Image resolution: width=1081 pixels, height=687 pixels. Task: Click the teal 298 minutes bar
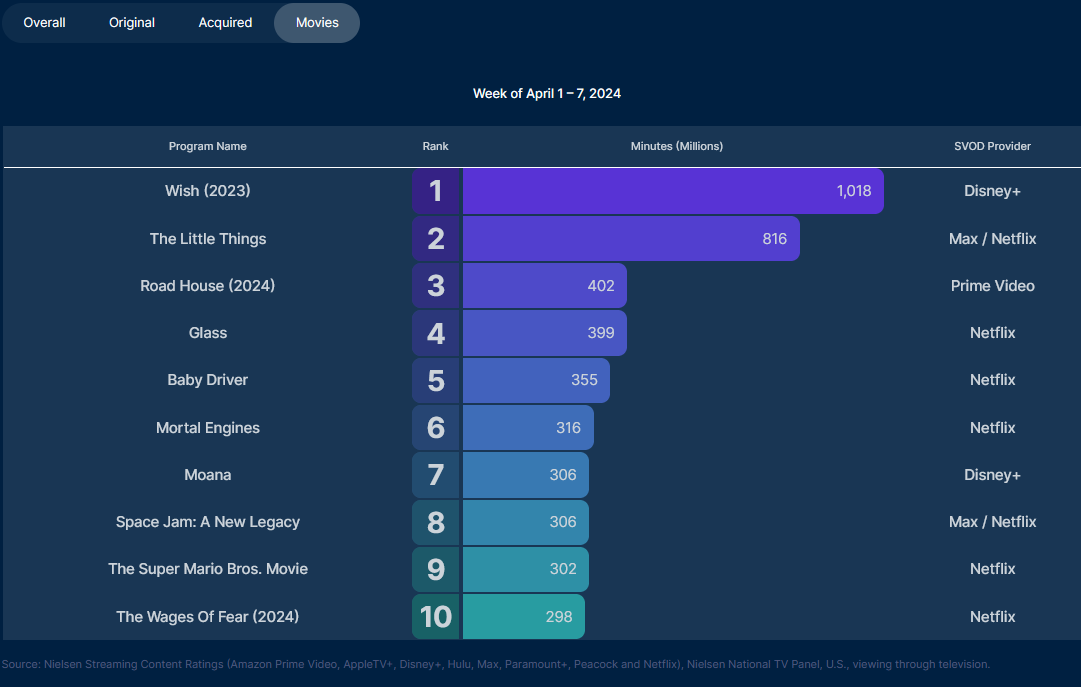pyautogui.click(x=523, y=617)
